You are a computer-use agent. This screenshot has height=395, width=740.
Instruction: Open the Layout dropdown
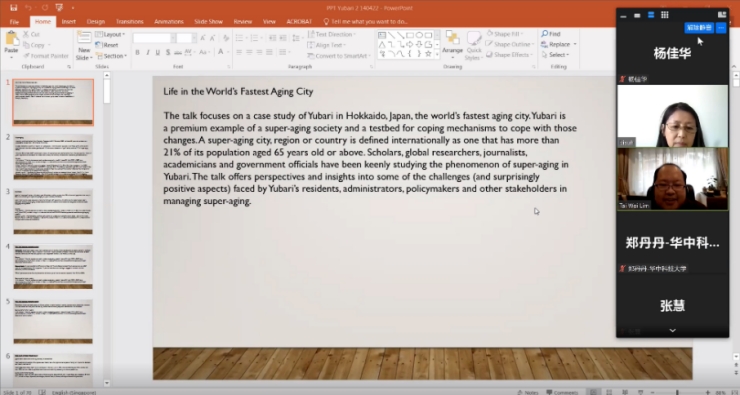click(110, 34)
